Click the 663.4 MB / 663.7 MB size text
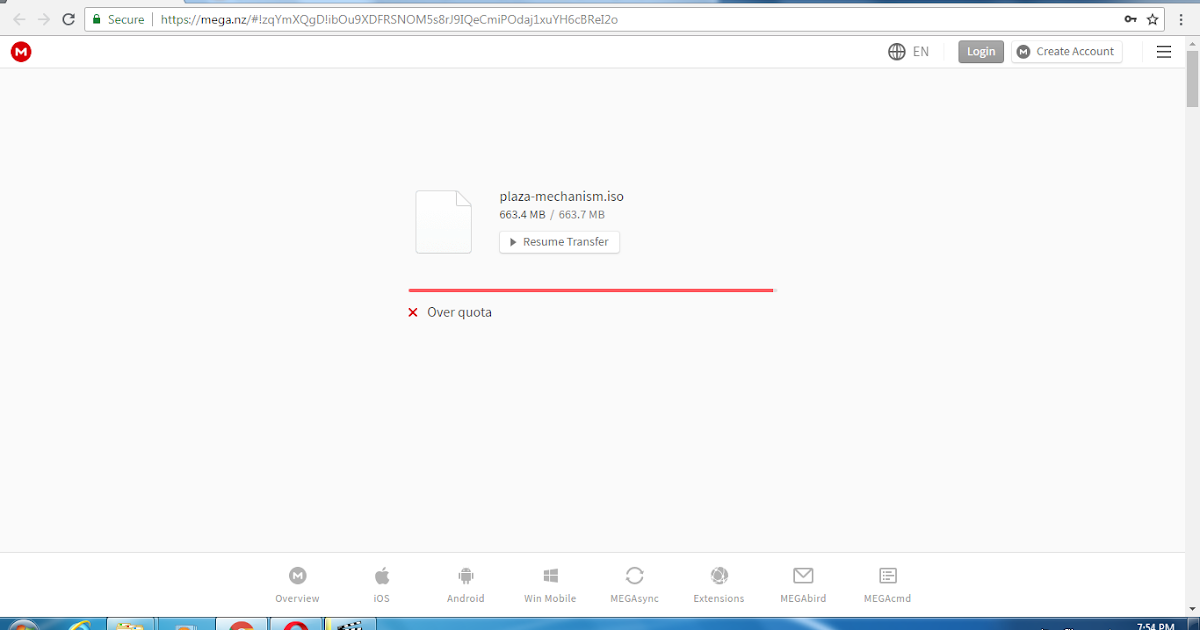This screenshot has width=1200, height=630. point(552,215)
